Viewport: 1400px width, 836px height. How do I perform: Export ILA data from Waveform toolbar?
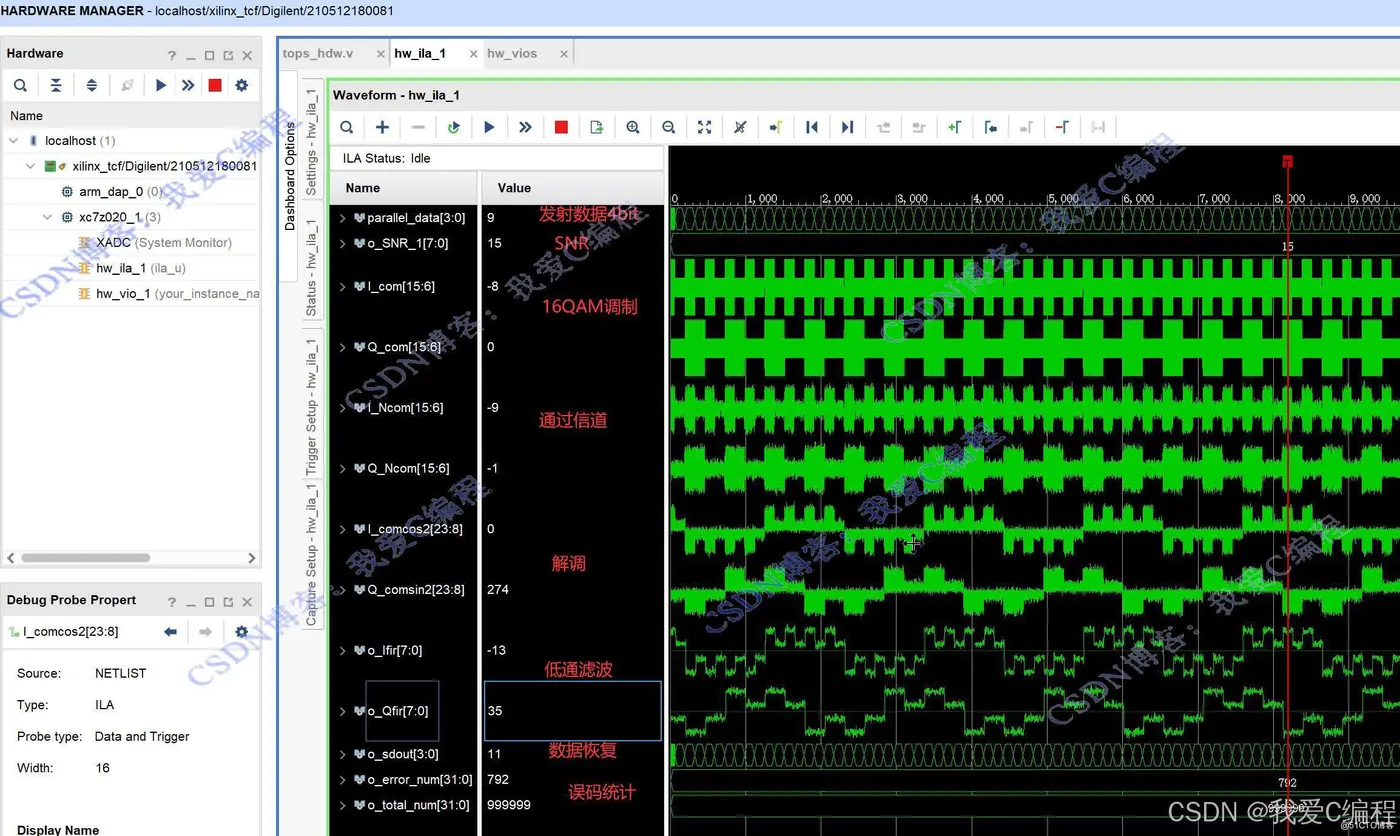597,127
